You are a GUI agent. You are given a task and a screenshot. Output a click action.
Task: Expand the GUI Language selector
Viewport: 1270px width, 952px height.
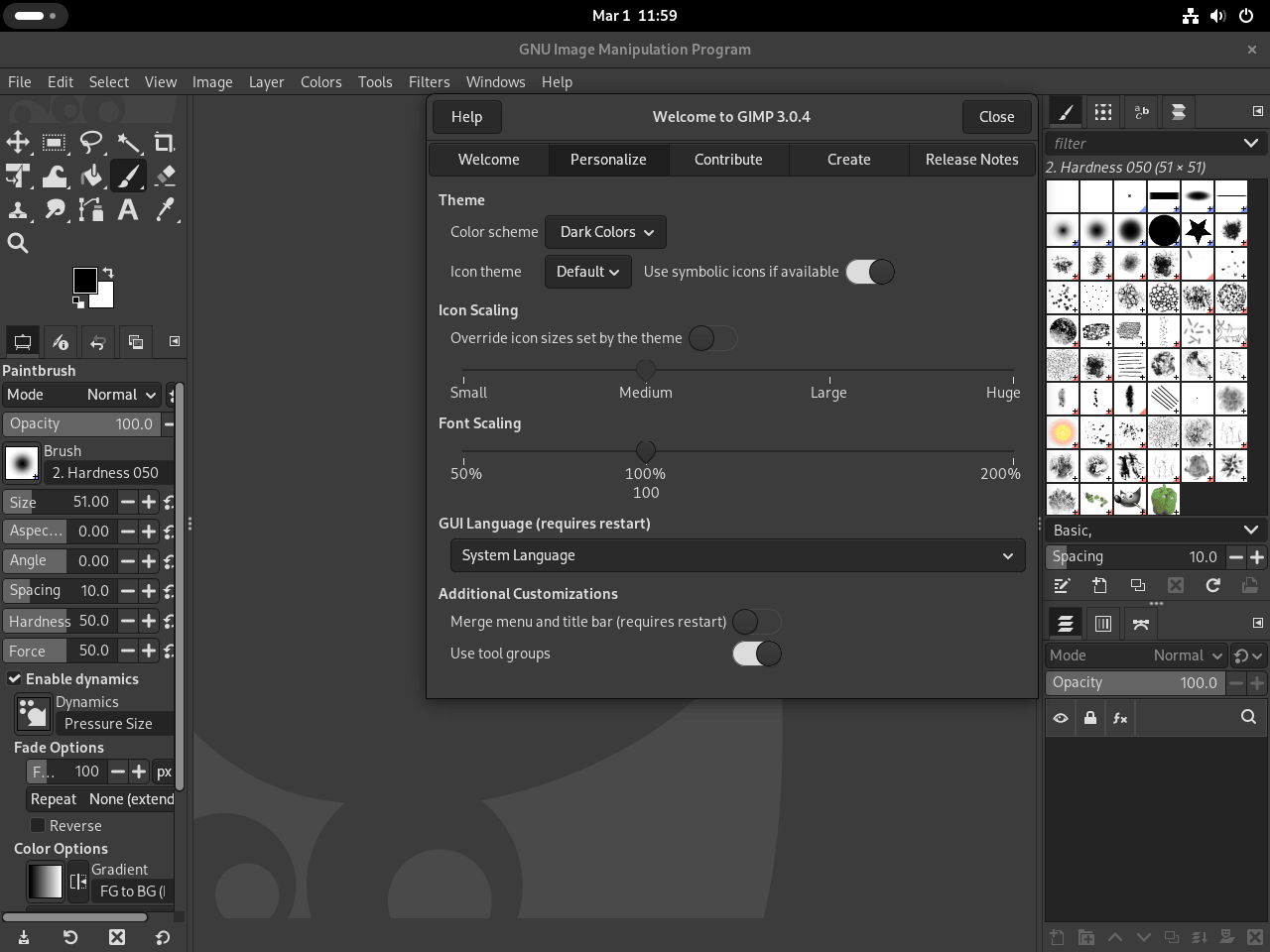pos(737,555)
